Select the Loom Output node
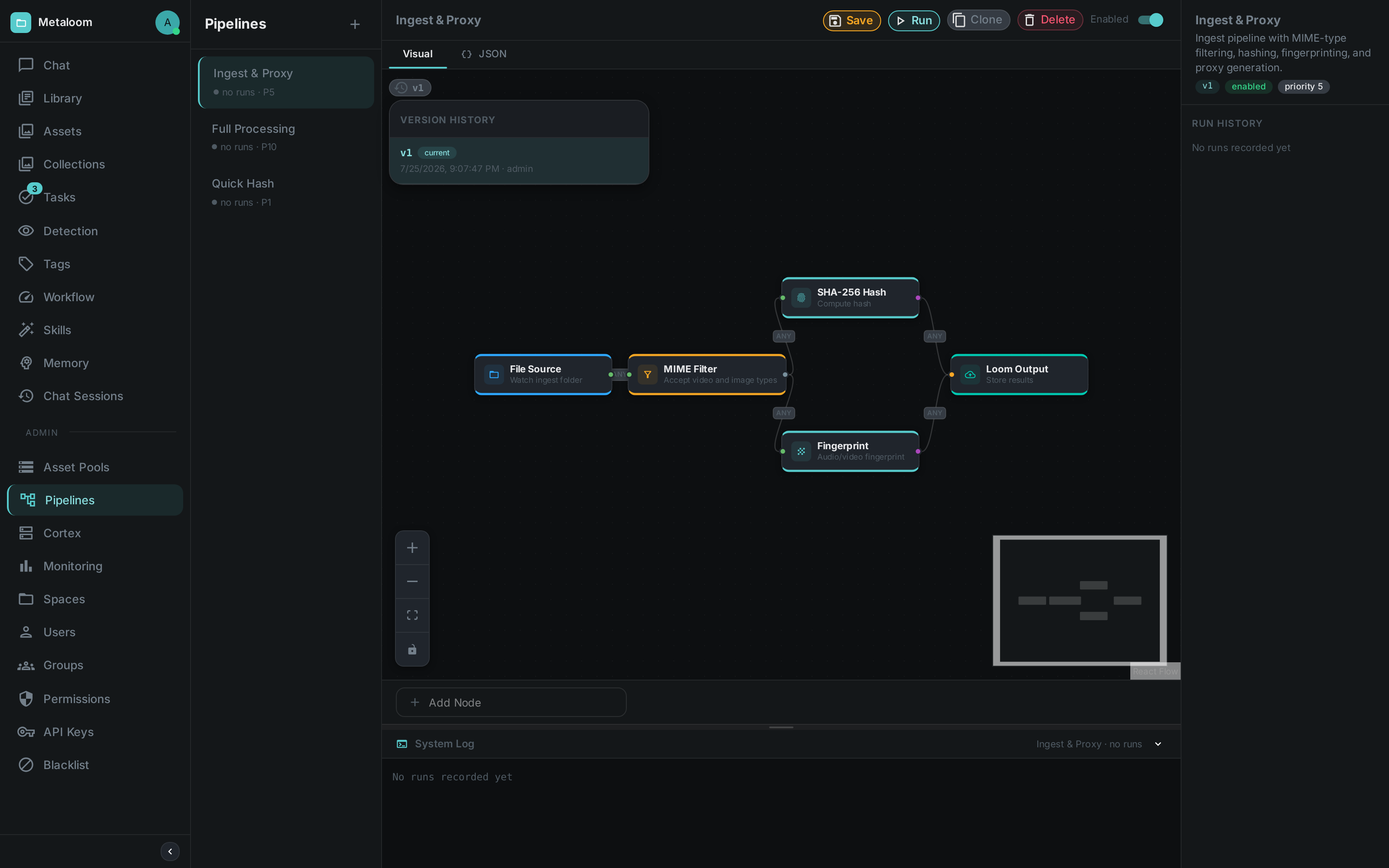This screenshot has height=868, width=1389. [x=1019, y=374]
